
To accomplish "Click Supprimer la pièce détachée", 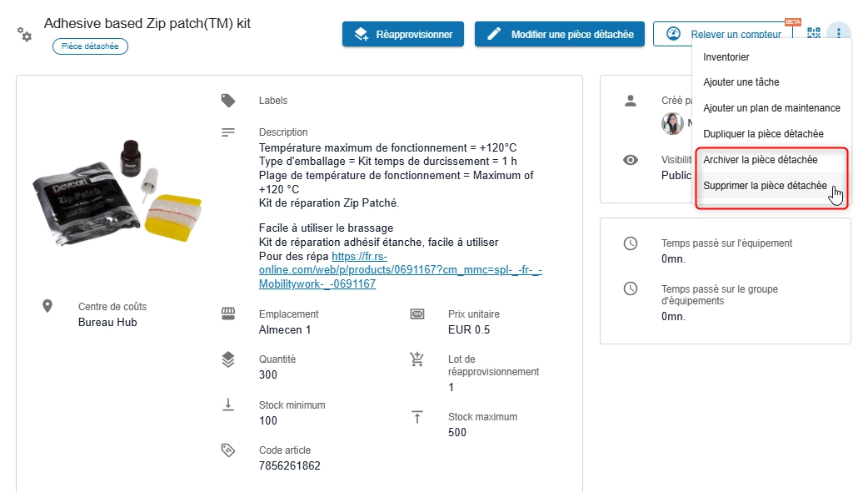I will point(764,186).
